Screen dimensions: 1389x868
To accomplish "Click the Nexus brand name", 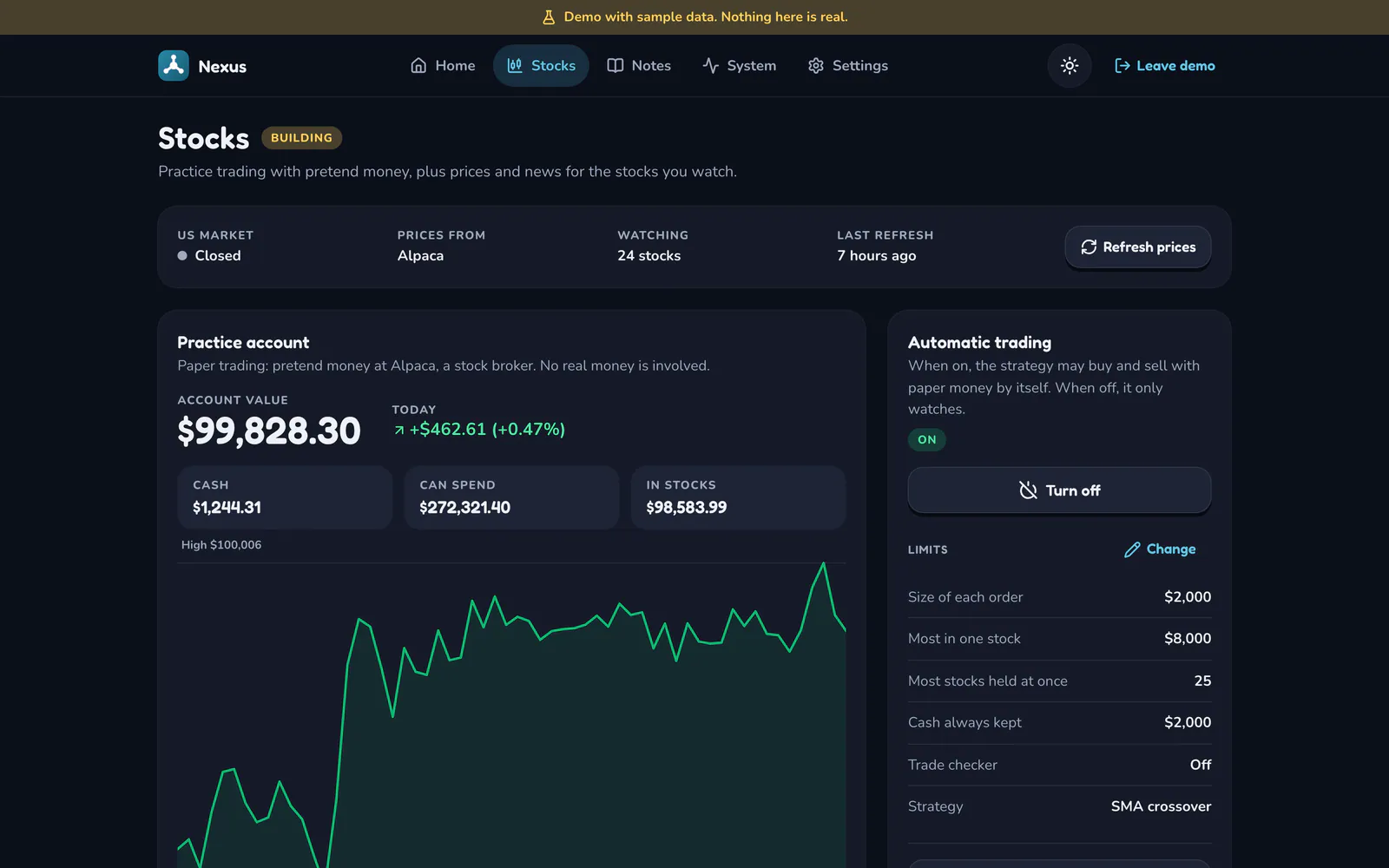I will pos(222,67).
